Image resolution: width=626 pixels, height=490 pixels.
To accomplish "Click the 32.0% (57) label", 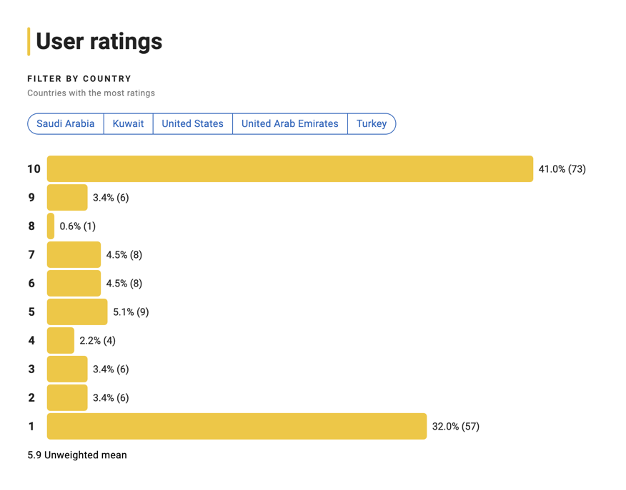I will pos(456,427).
